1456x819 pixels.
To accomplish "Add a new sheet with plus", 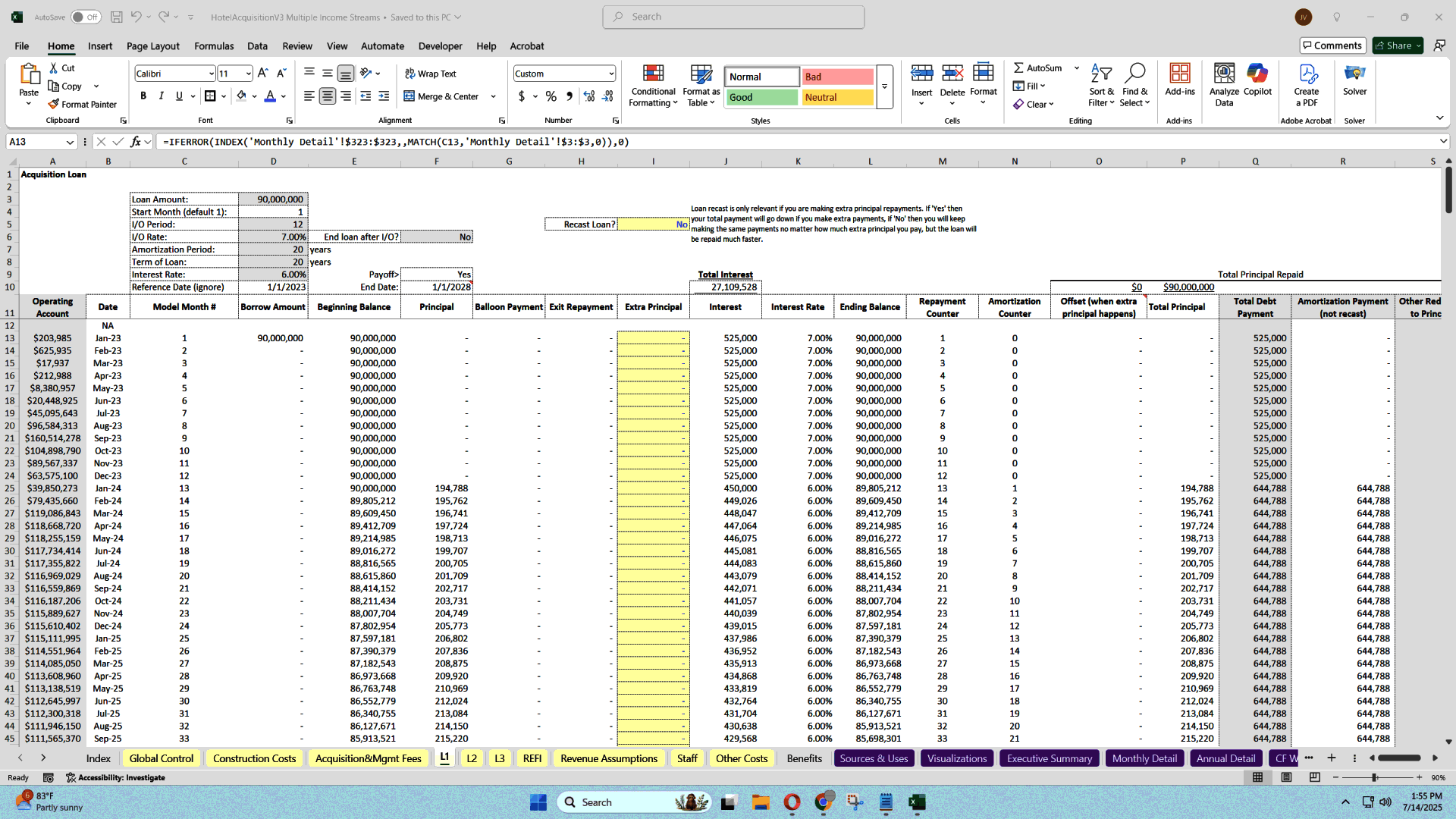I will [x=1331, y=758].
